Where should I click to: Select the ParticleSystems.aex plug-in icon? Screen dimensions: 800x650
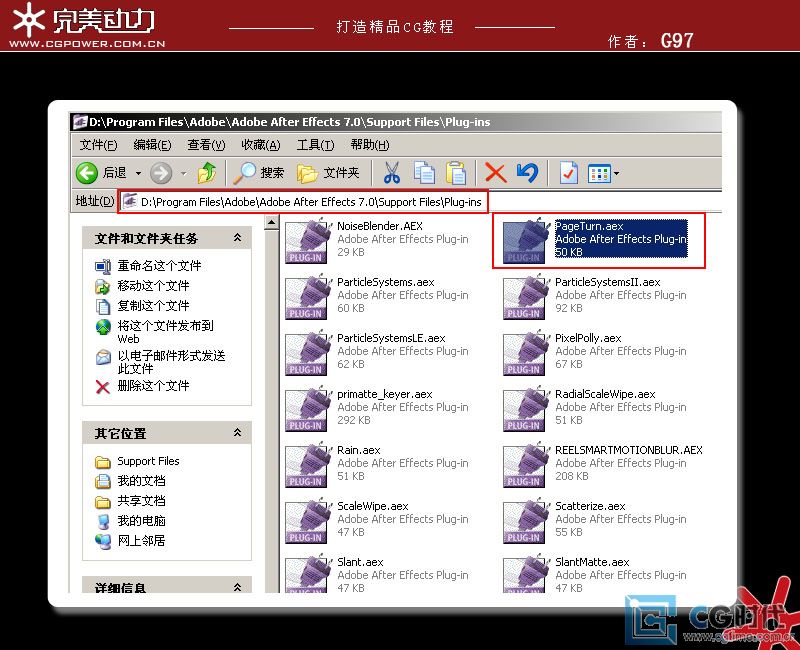pyautogui.click(x=308, y=296)
